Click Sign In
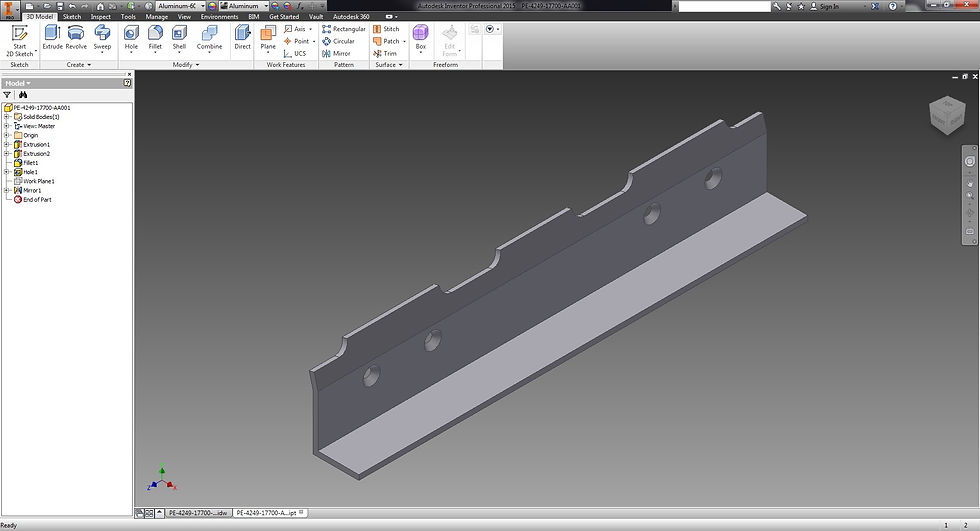The height and width of the screenshot is (531, 980). [x=824, y=6]
